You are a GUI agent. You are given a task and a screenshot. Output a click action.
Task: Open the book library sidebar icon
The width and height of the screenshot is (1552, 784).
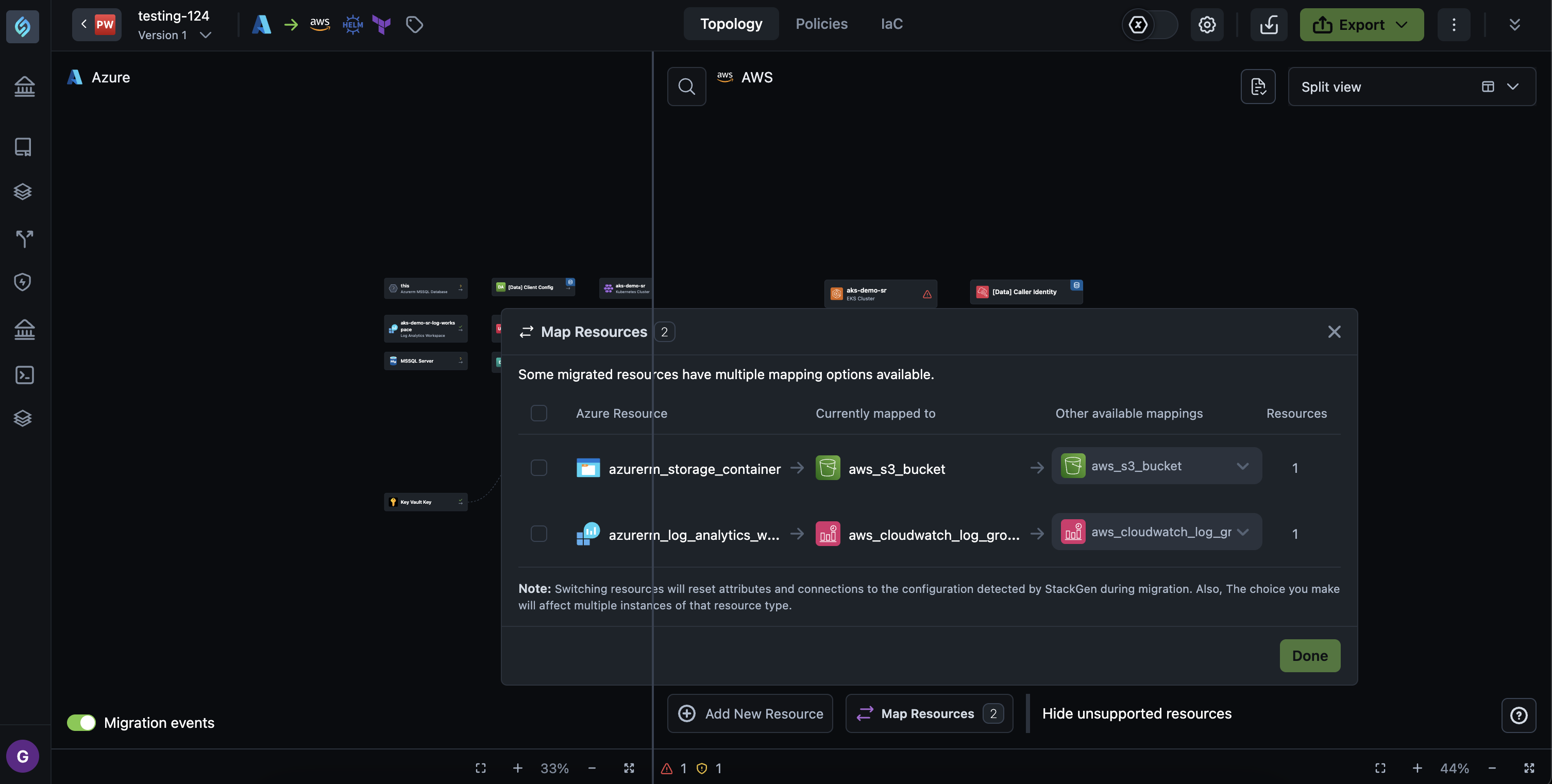point(23,146)
